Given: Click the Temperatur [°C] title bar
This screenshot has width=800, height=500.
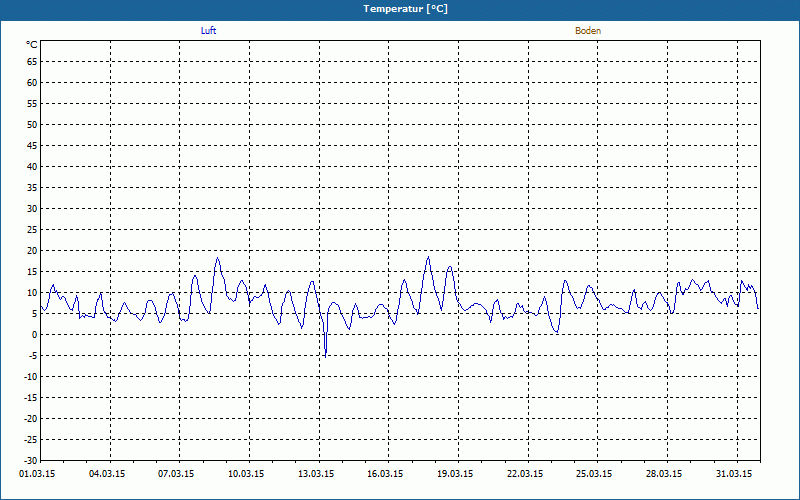Looking at the screenshot, I should pos(400,9).
